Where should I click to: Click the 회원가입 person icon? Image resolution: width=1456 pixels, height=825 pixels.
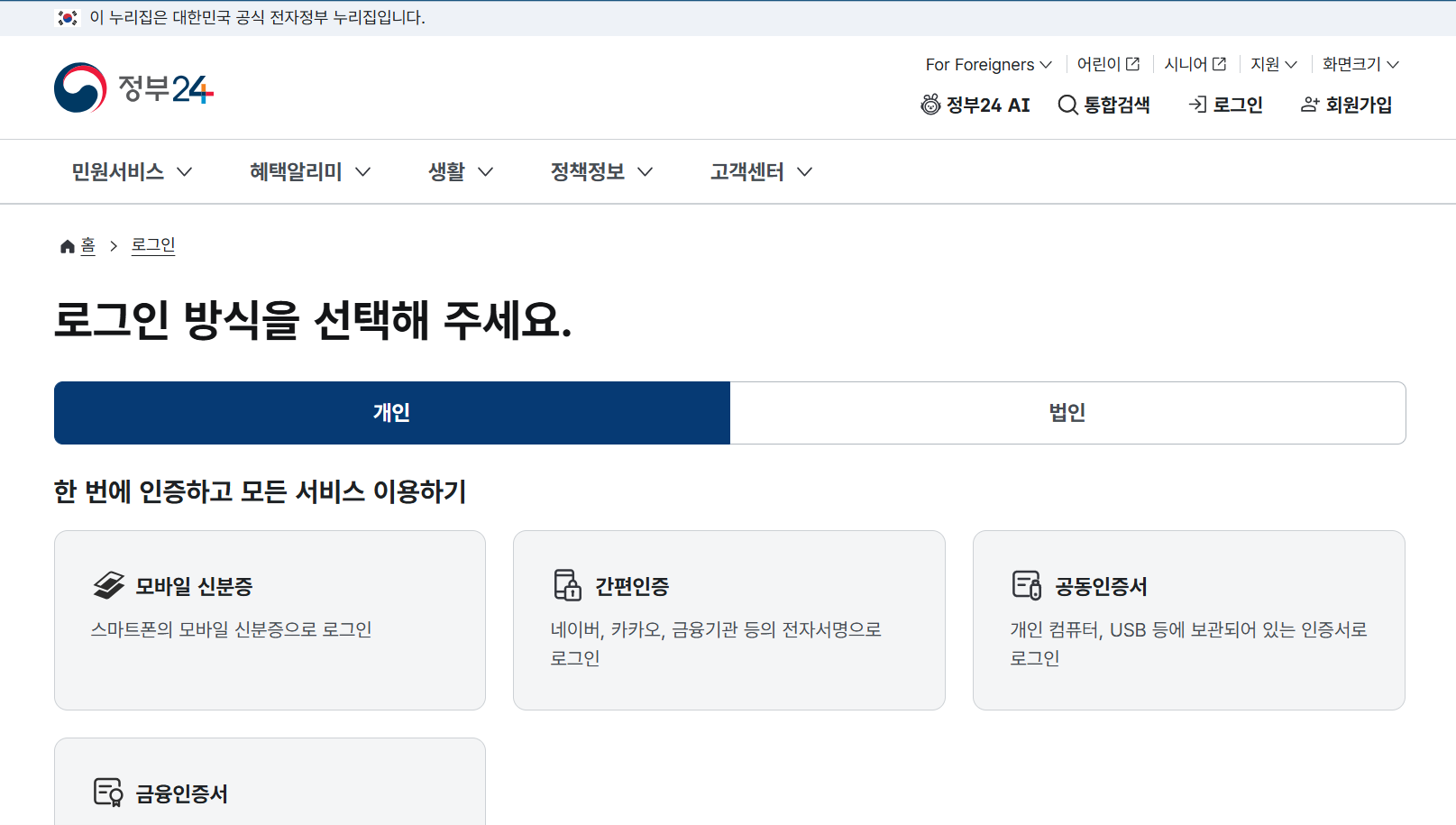[x=1310, y=105]
